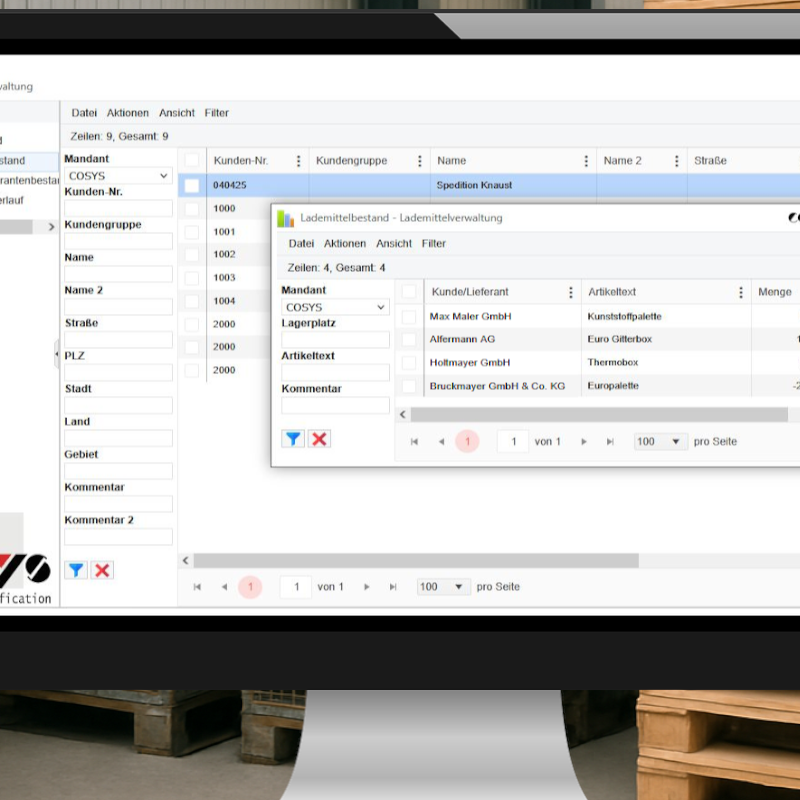Open Name 2 column options menu
This screenshot has width=800, height=800.
(677, 161)
